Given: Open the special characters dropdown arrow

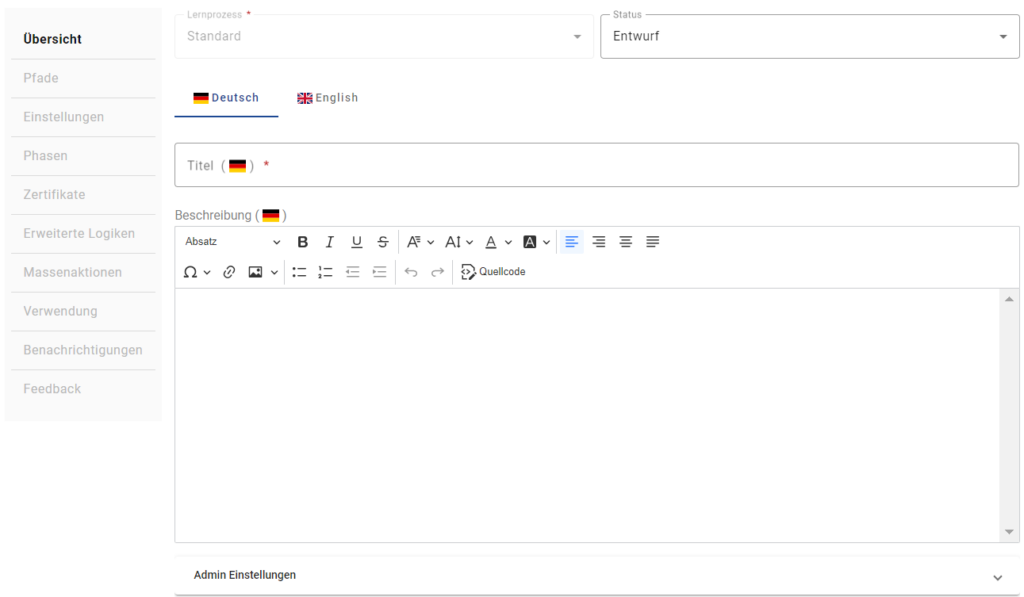Looking at the screenshot, I should pyautogui.click(x=207, y=273).
